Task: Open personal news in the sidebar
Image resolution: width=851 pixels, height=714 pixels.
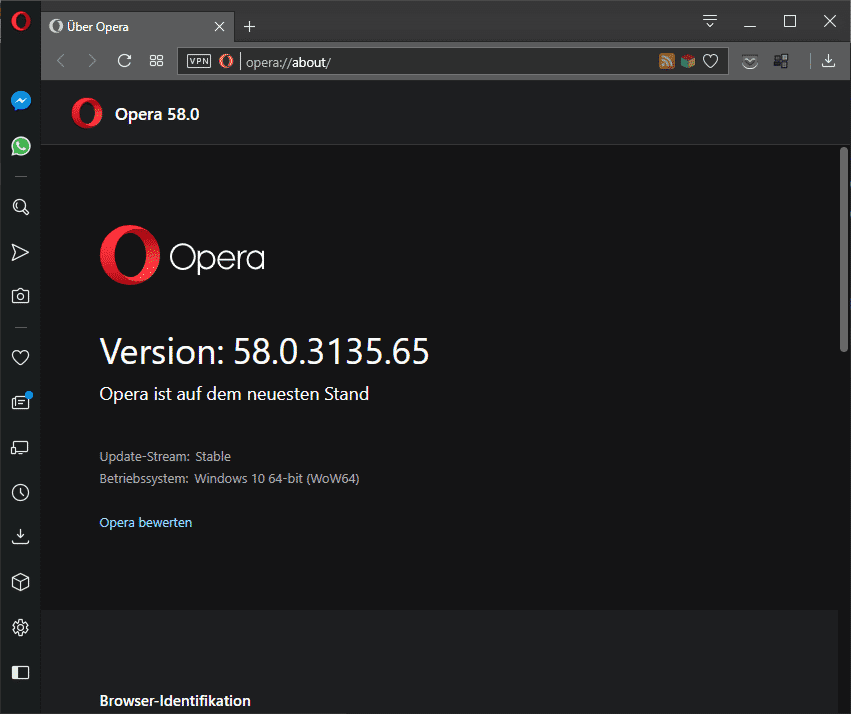Action: 21,402
